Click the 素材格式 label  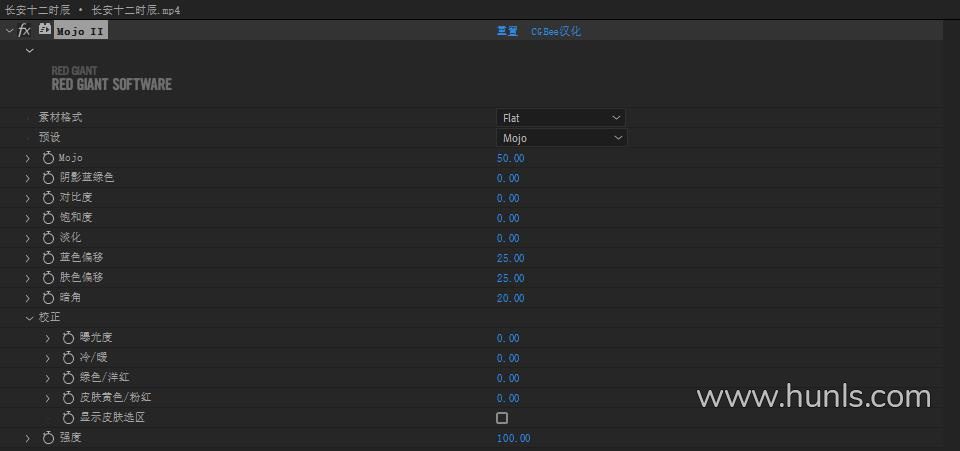coord(60,117)
